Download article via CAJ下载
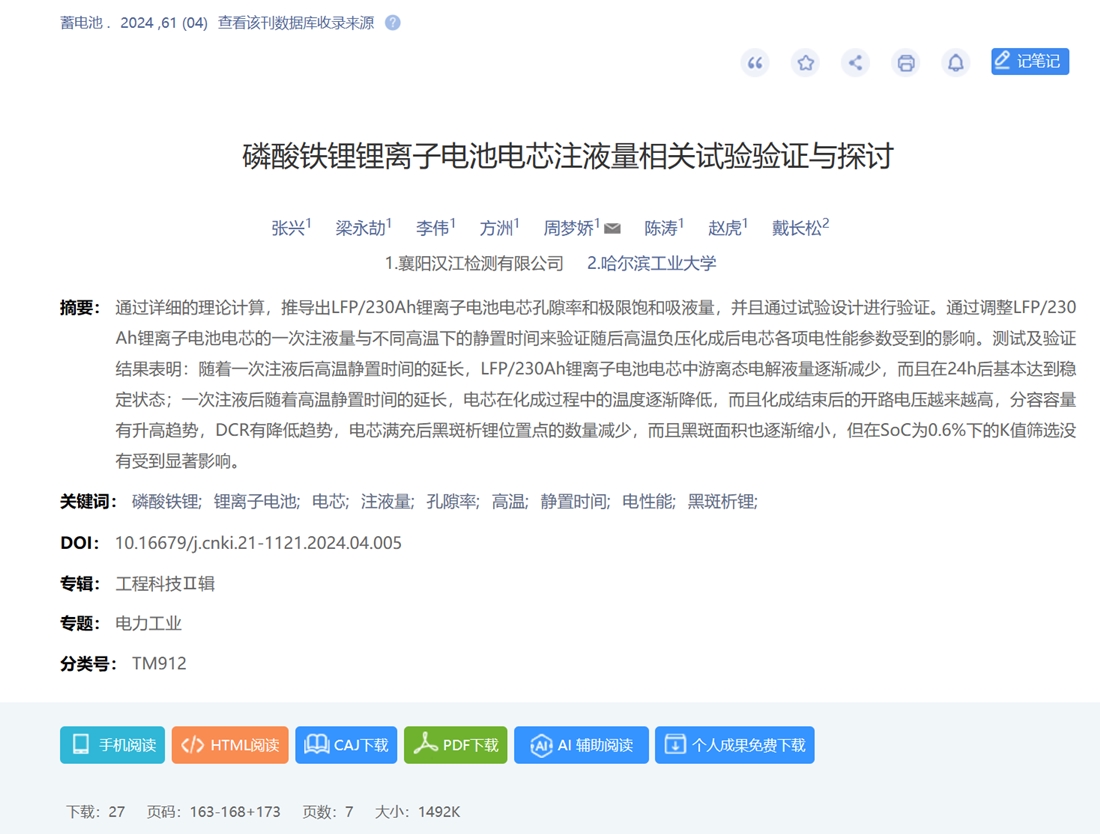The width and height of the screenshot is (1100, 834). point(346,744)
